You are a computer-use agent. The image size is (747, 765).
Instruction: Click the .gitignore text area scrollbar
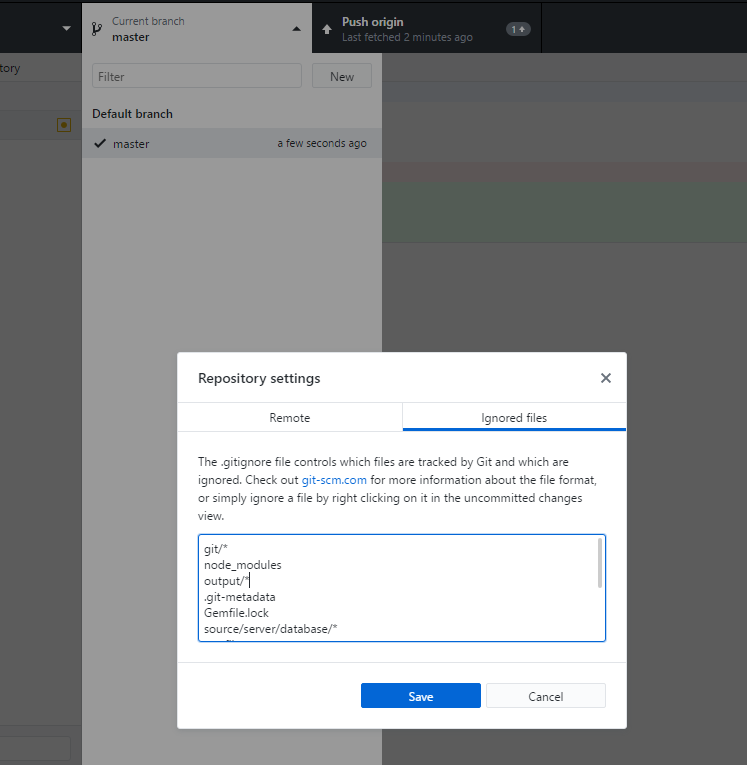click(x=600, y=563)
